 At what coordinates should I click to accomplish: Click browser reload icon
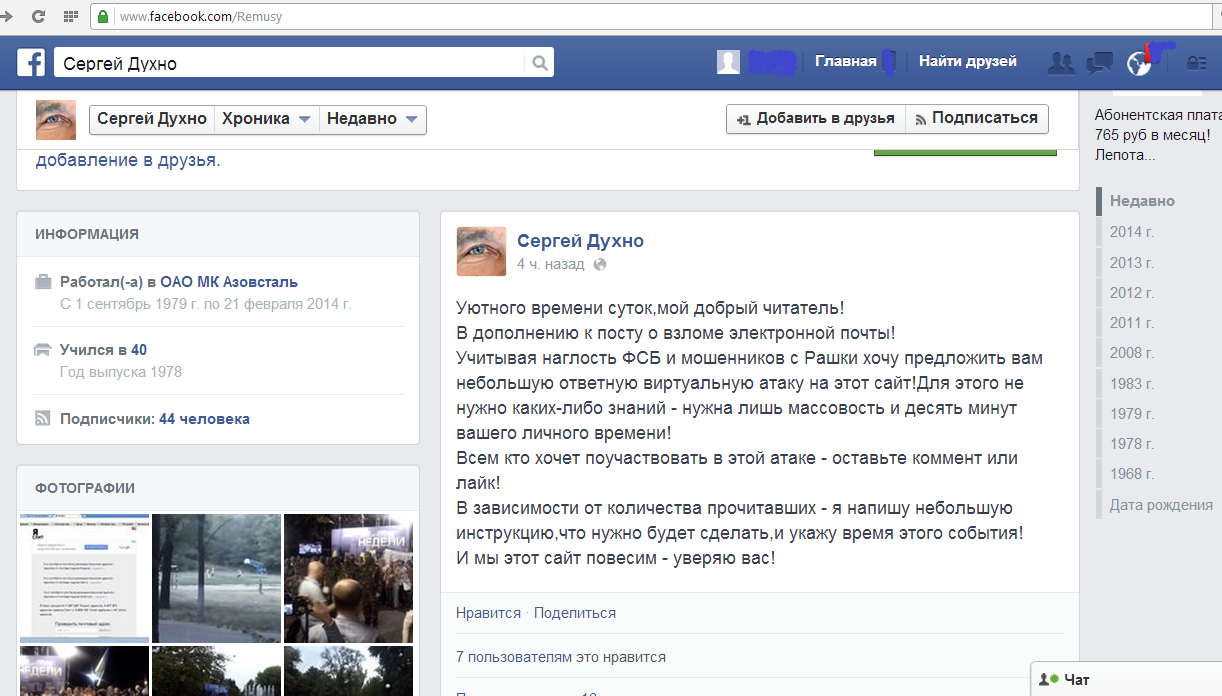point(38,16)
